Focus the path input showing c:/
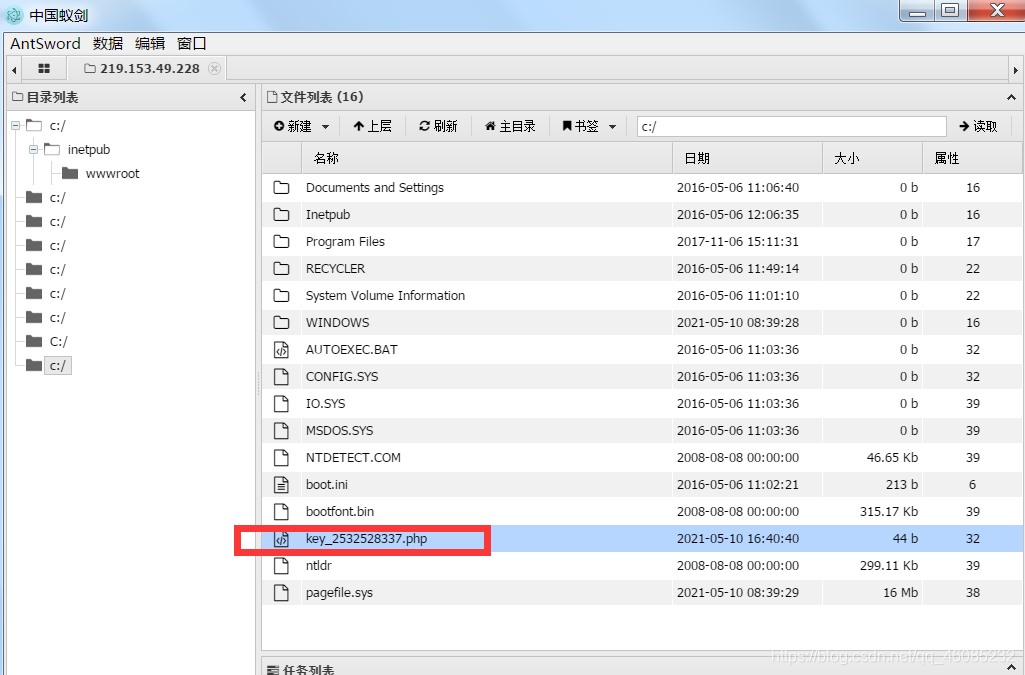 (792, 126)
